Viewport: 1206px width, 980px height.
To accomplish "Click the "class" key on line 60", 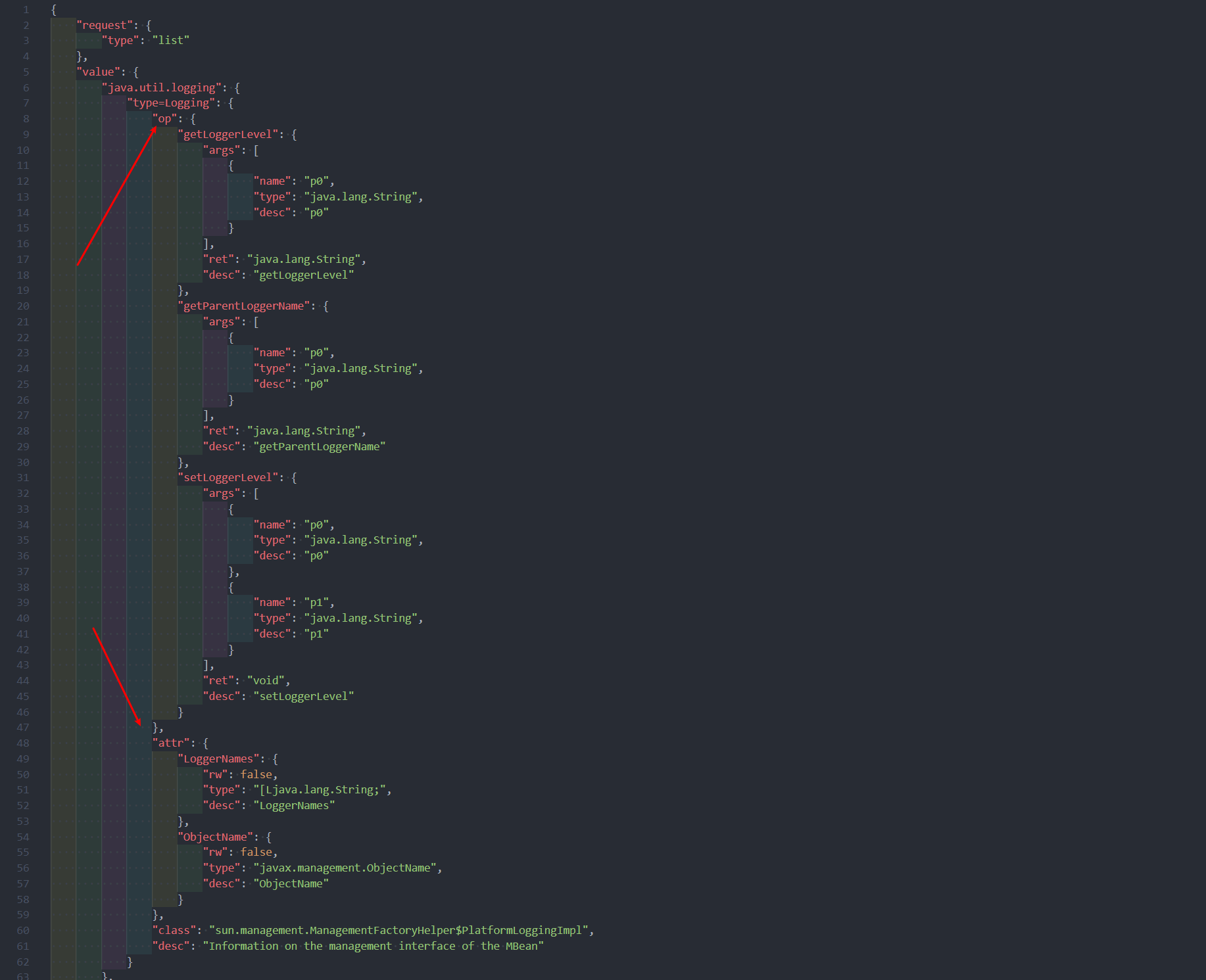I will tap(174, 931).
